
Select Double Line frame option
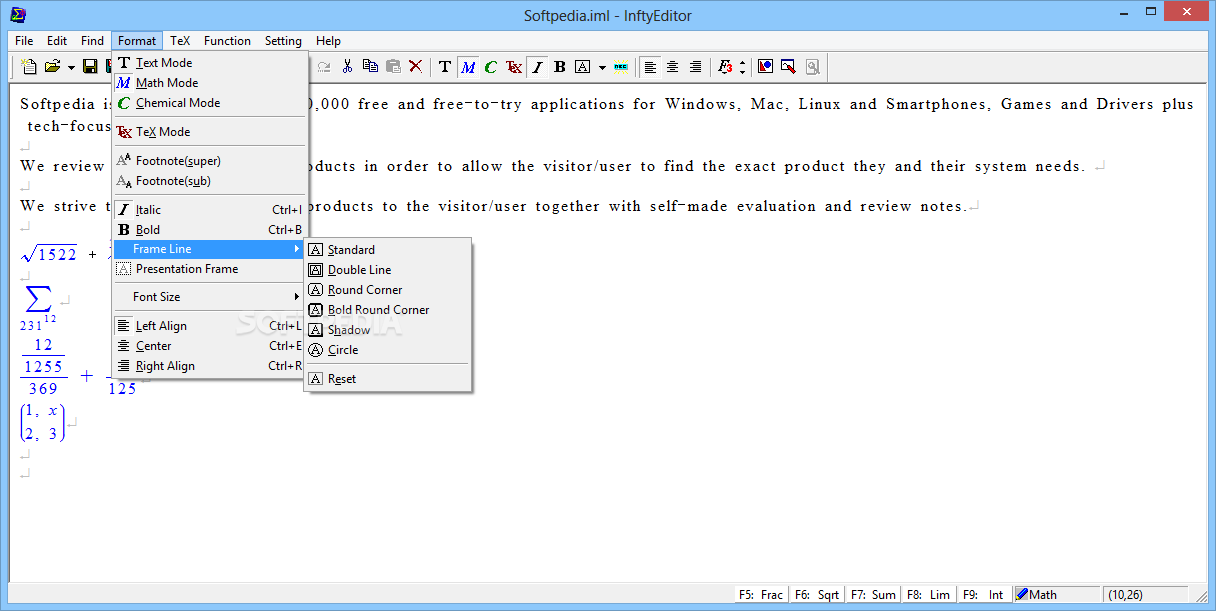[x=387, y=270]
